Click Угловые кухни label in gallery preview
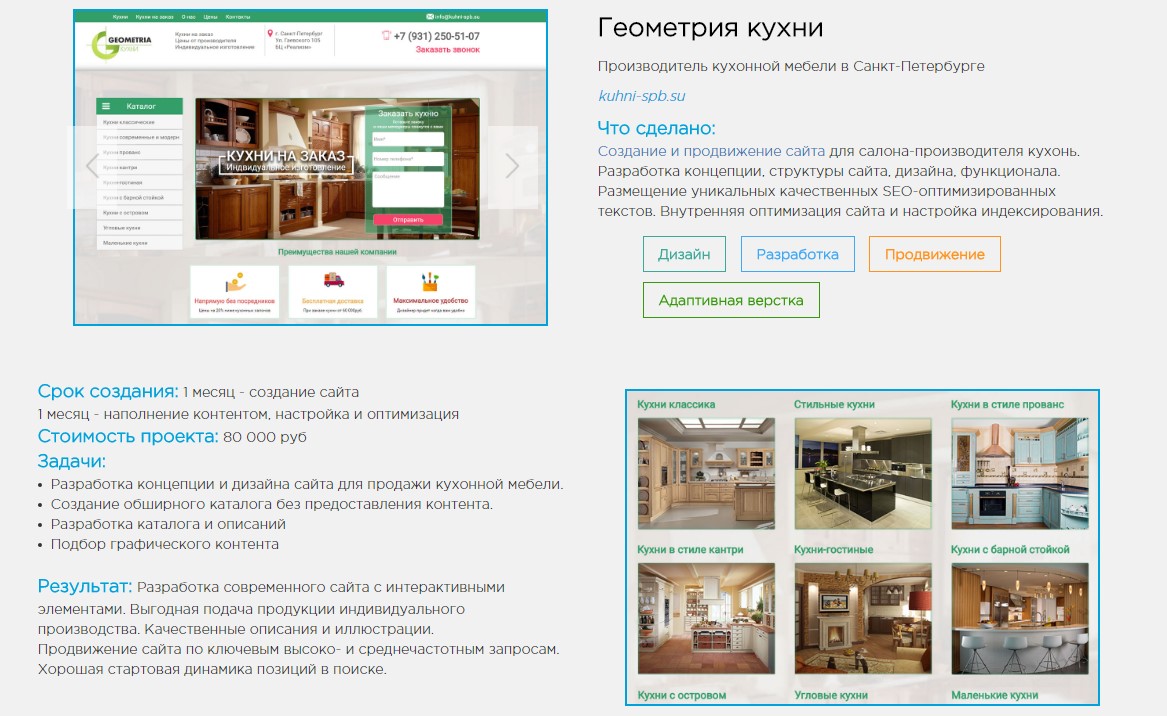This screenshot has width=1167, height=716. click(x=831, y=695)
